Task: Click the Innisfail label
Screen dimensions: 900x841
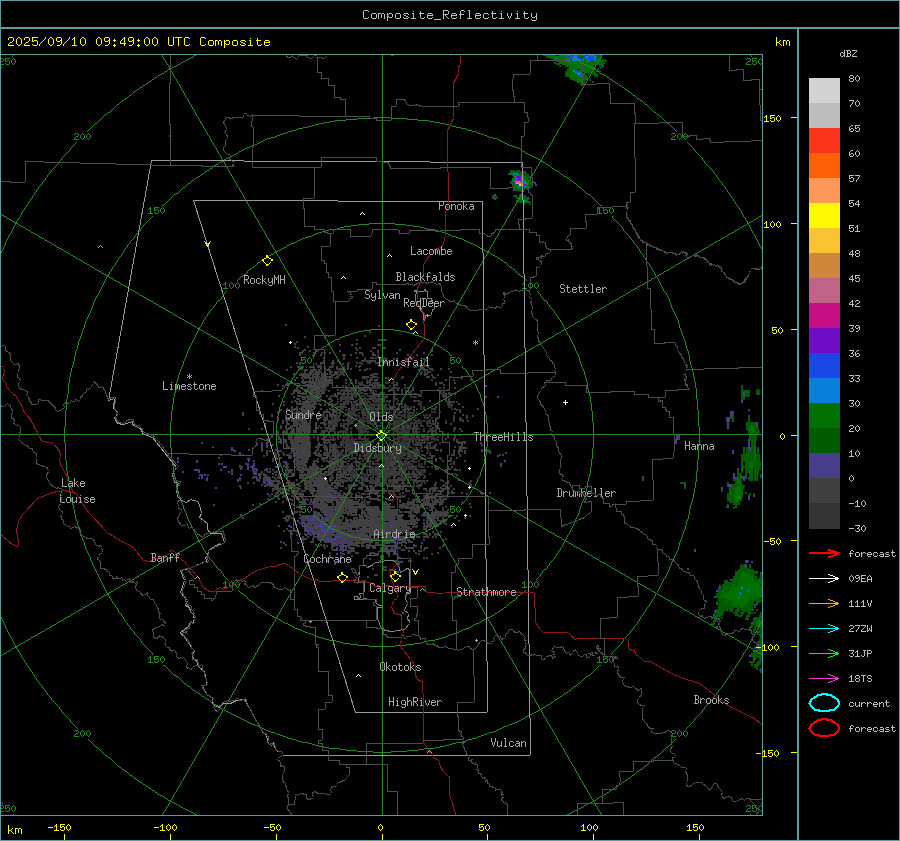Action: point(404,362)
